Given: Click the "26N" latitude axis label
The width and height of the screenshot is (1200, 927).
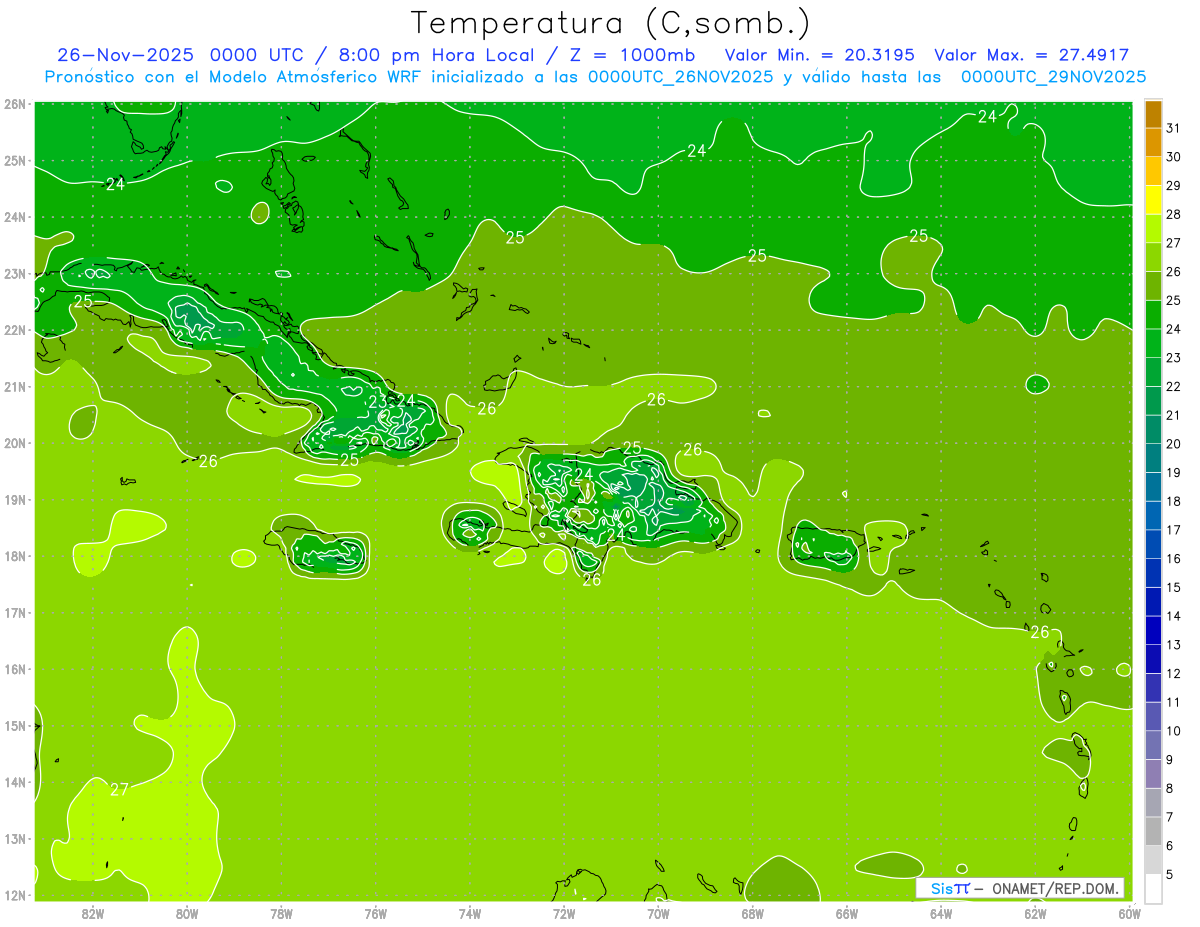Looking at the screenshot, I should click(15, 104).
